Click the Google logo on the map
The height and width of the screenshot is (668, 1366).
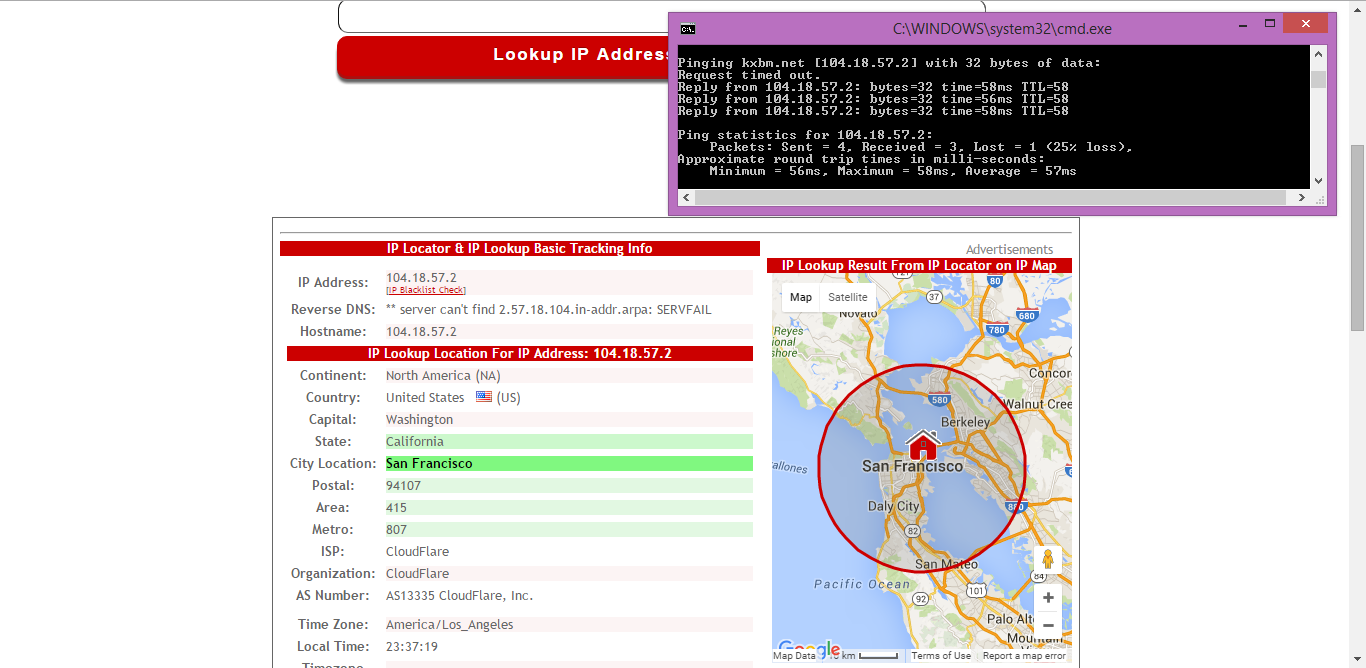[808, 649]
